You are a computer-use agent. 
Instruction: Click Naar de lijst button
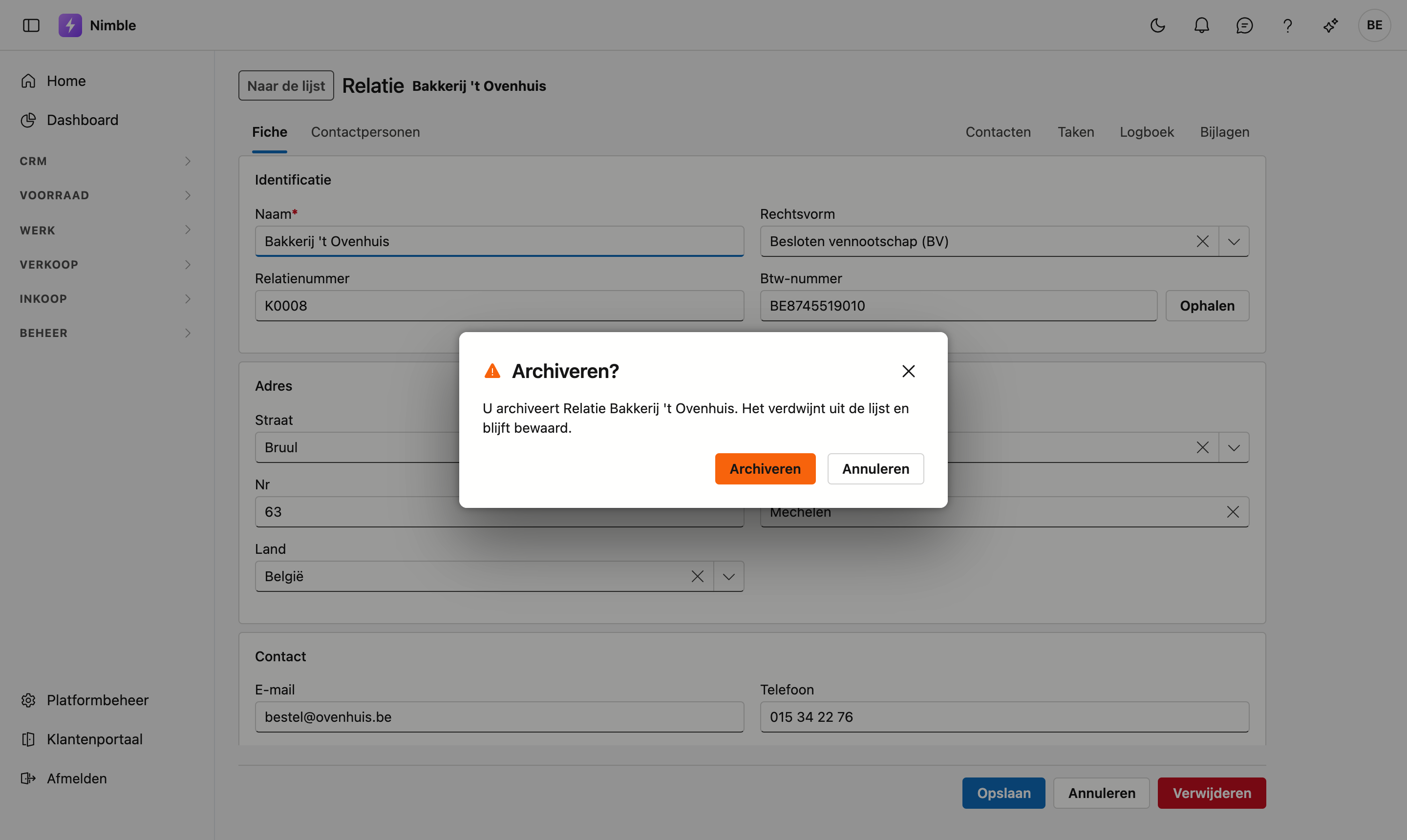point(286,85)
